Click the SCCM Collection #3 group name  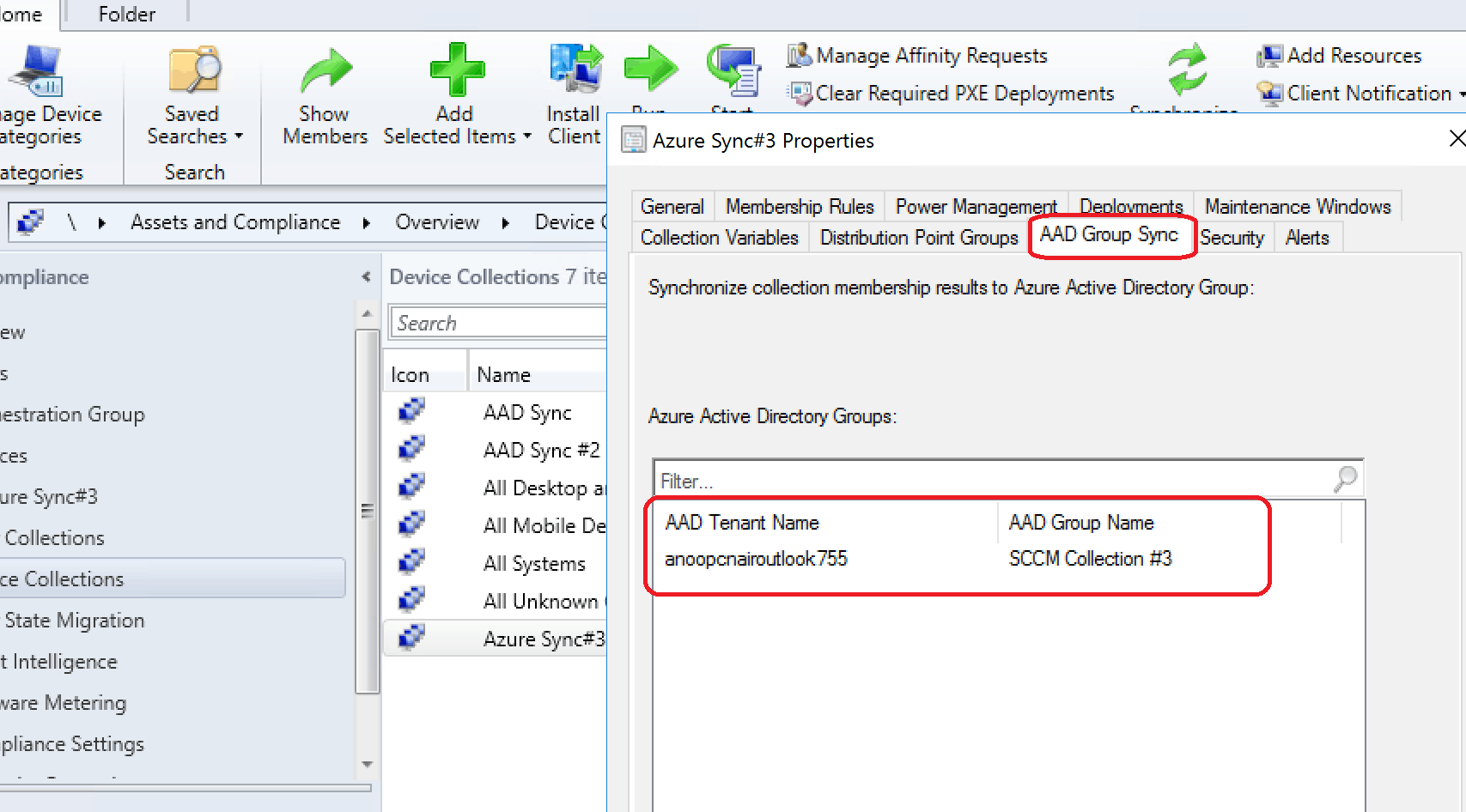click(x=1090, y=559)
